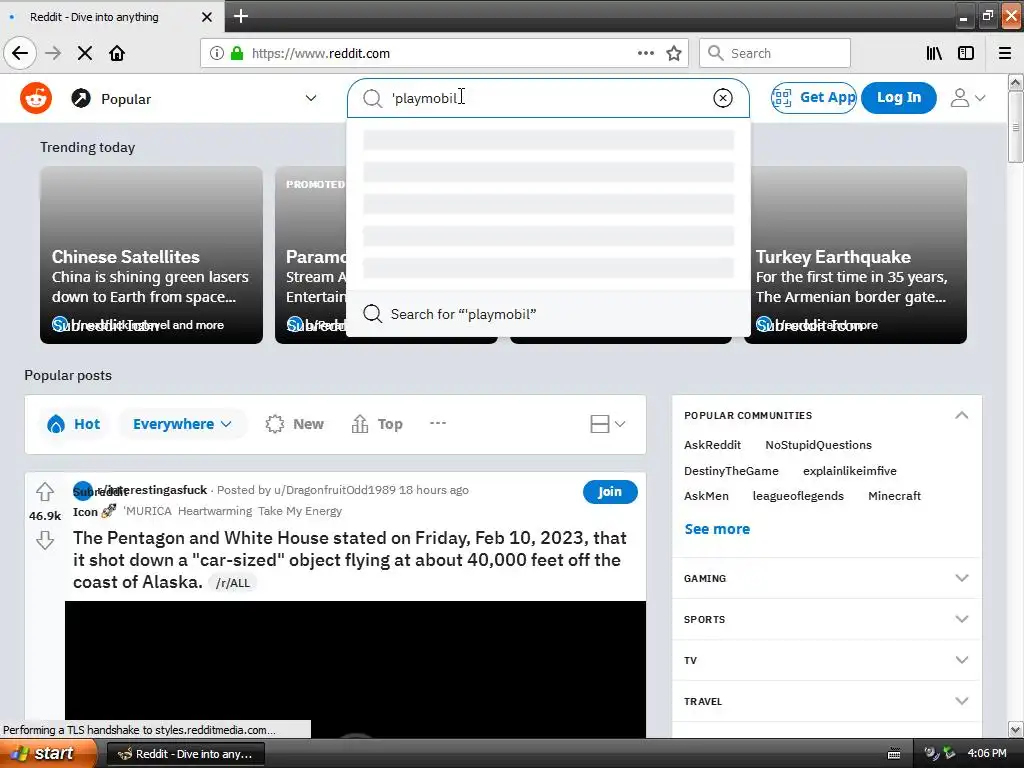The image size is (1024, 768).
Task: Click the Windows start button
Action: (48, 754)
